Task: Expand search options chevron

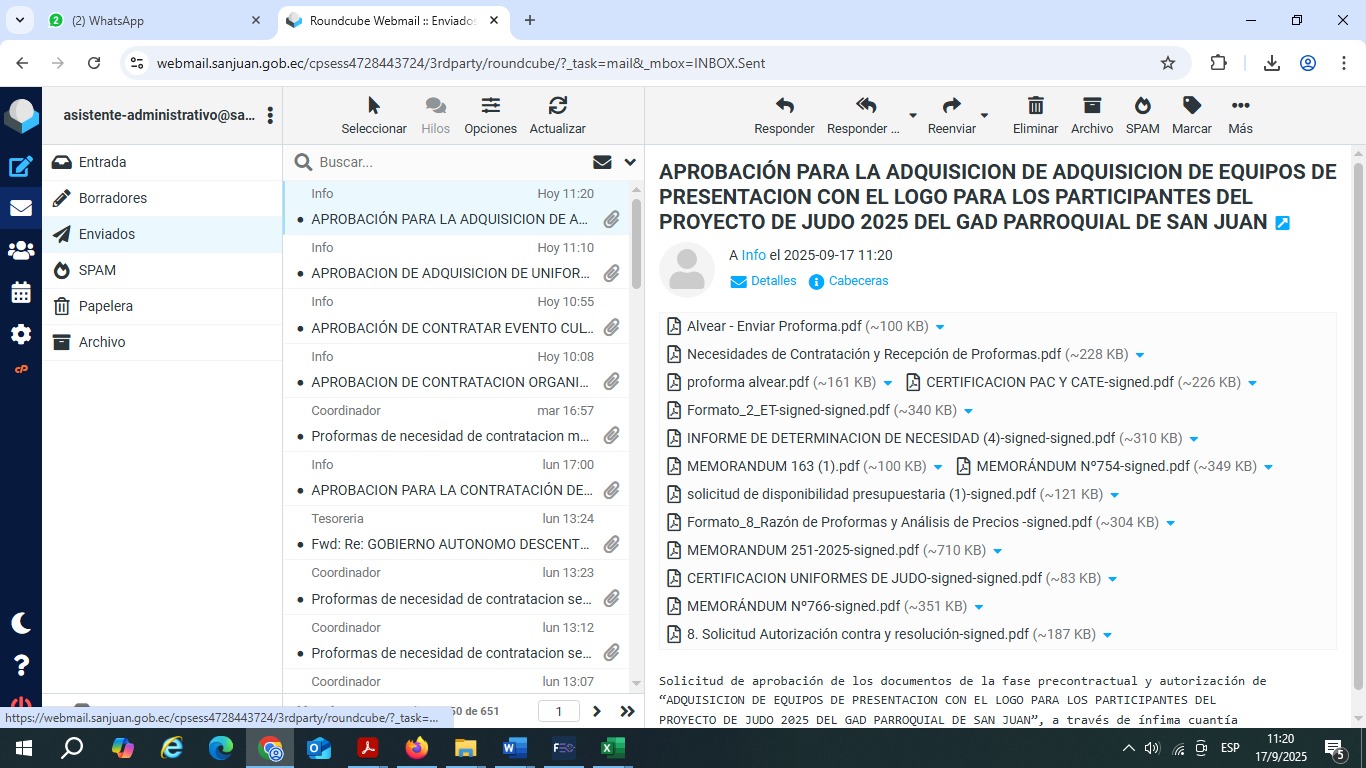Action: pyautogui.click(x=630, y=162)
